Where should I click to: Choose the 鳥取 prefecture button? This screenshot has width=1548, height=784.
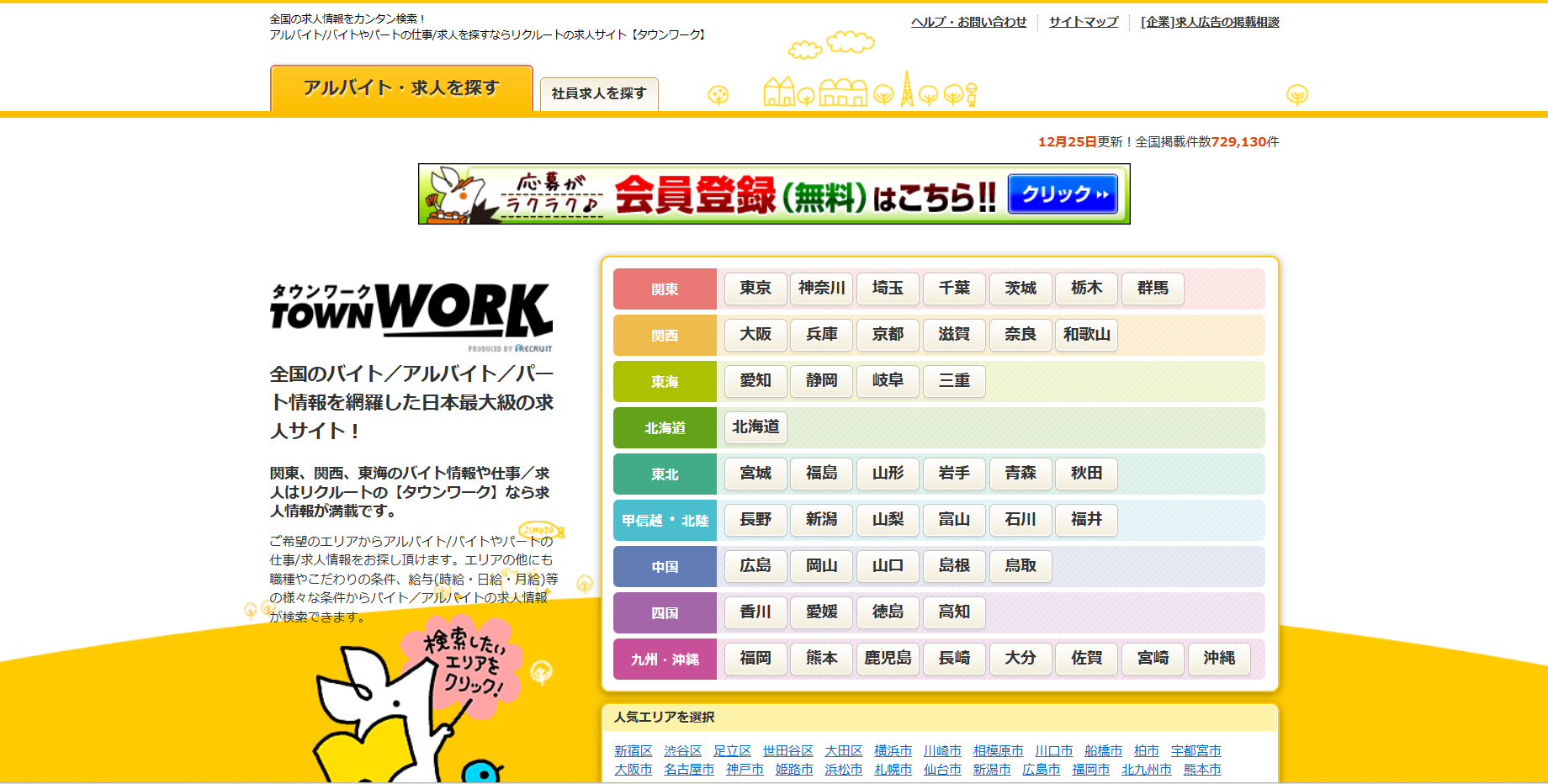tap(1021, 566)
